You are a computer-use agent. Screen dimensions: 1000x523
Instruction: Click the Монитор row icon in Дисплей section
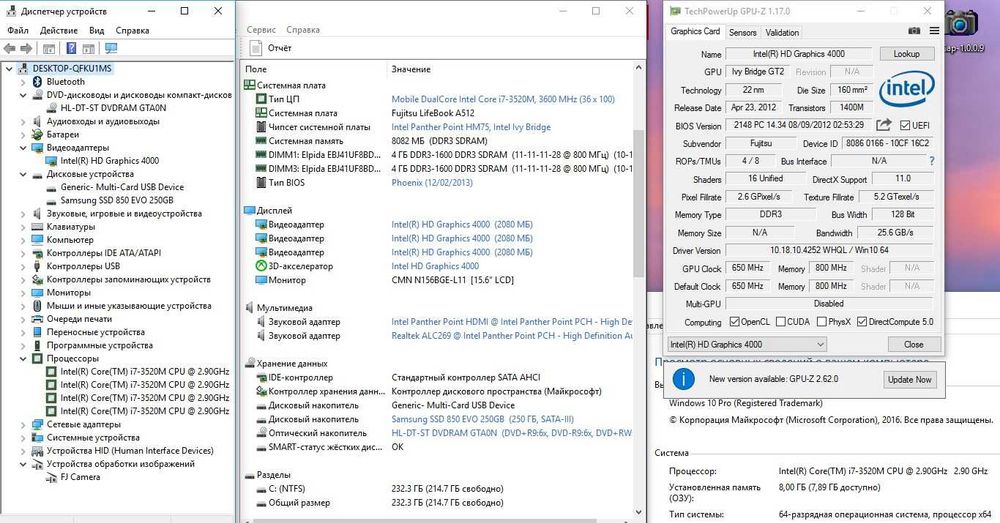click(x=261, y=280)
